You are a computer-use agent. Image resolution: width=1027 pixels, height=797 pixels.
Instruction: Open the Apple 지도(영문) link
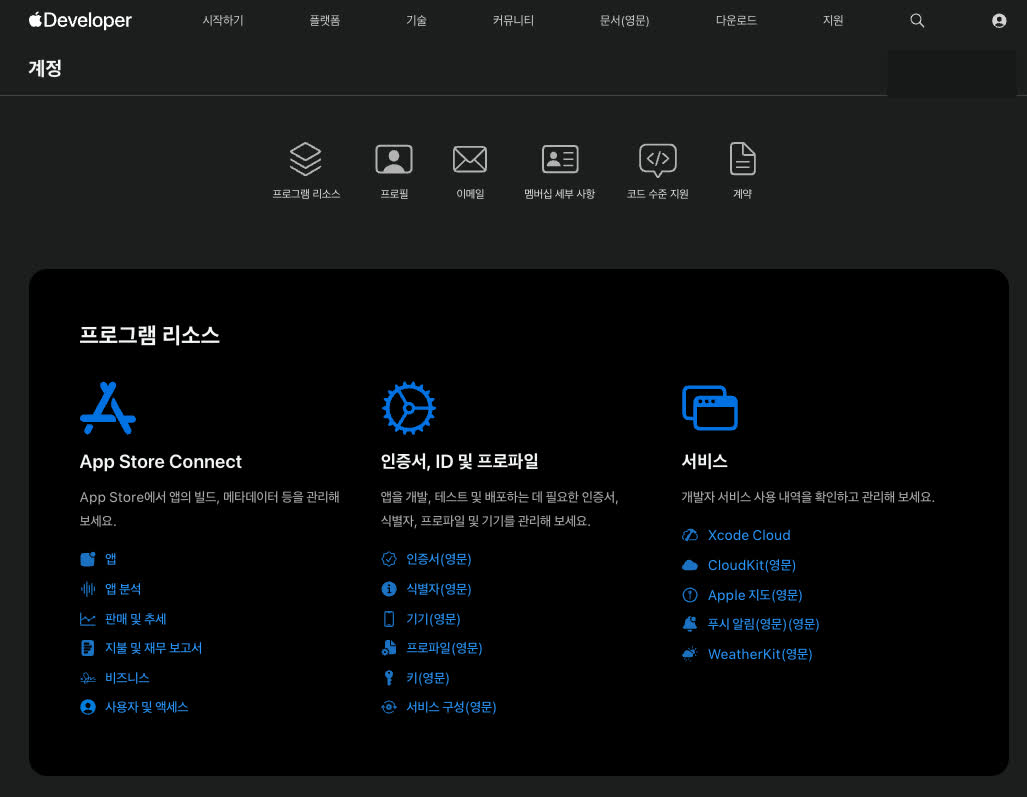click(755, 595)
